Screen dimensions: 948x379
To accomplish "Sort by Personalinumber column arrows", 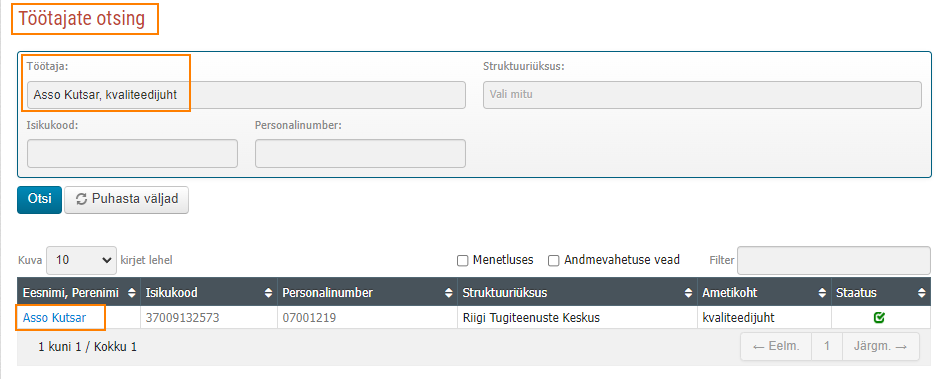I will coord(449,293).
